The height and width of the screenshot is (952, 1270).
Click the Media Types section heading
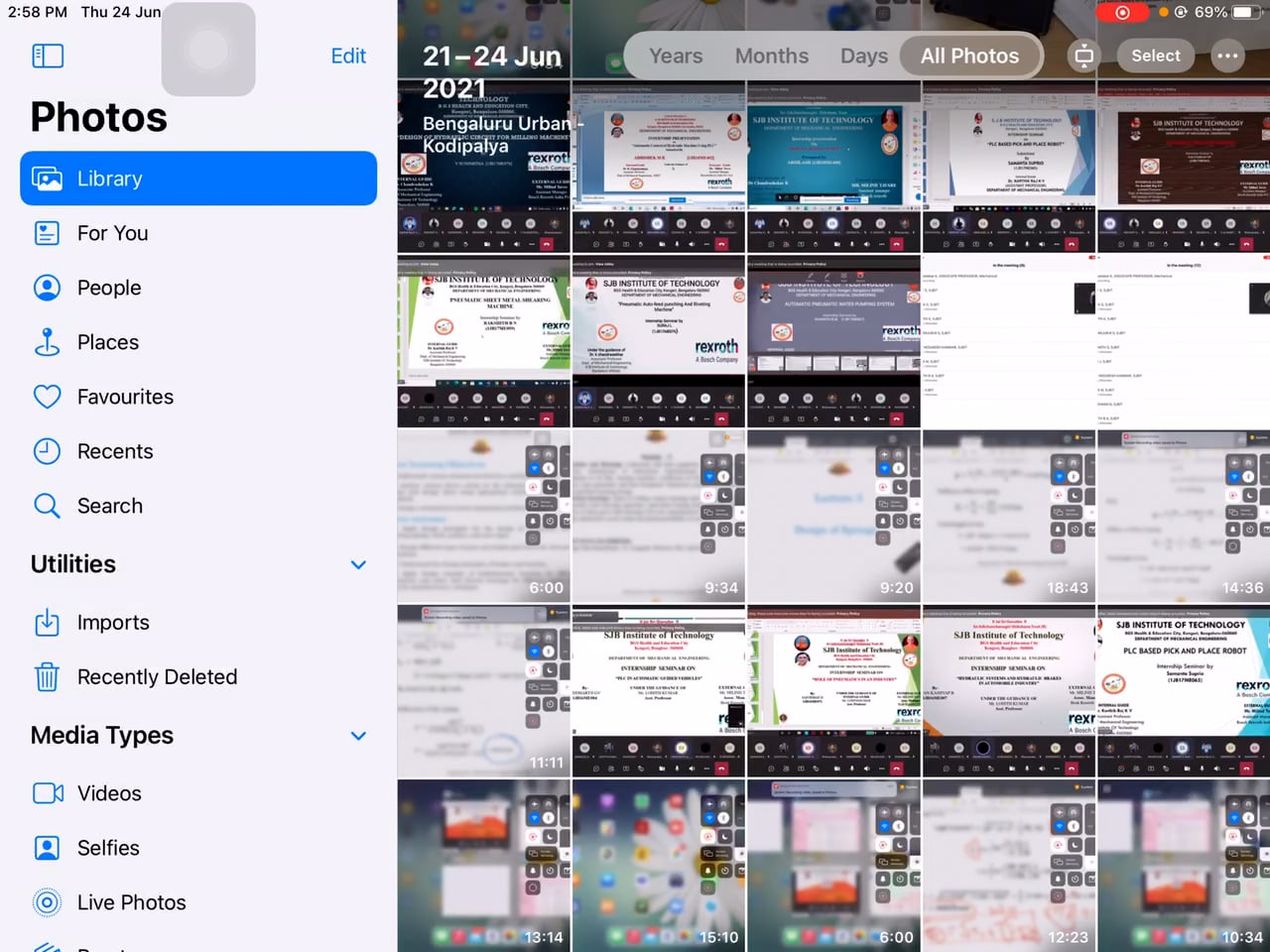[x=102, y=736]
